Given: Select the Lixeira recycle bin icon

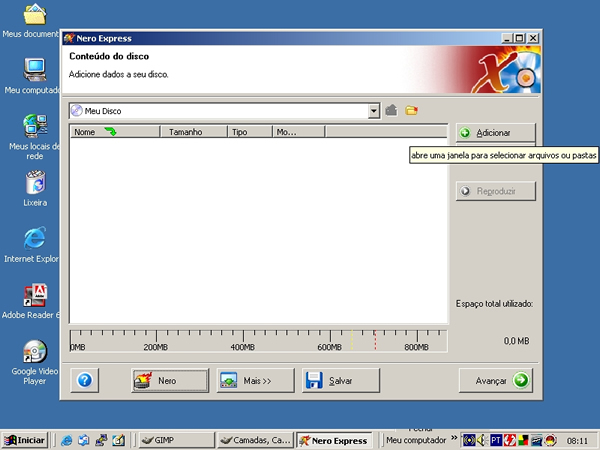Looking at the screenshot, I should point(35,189).
